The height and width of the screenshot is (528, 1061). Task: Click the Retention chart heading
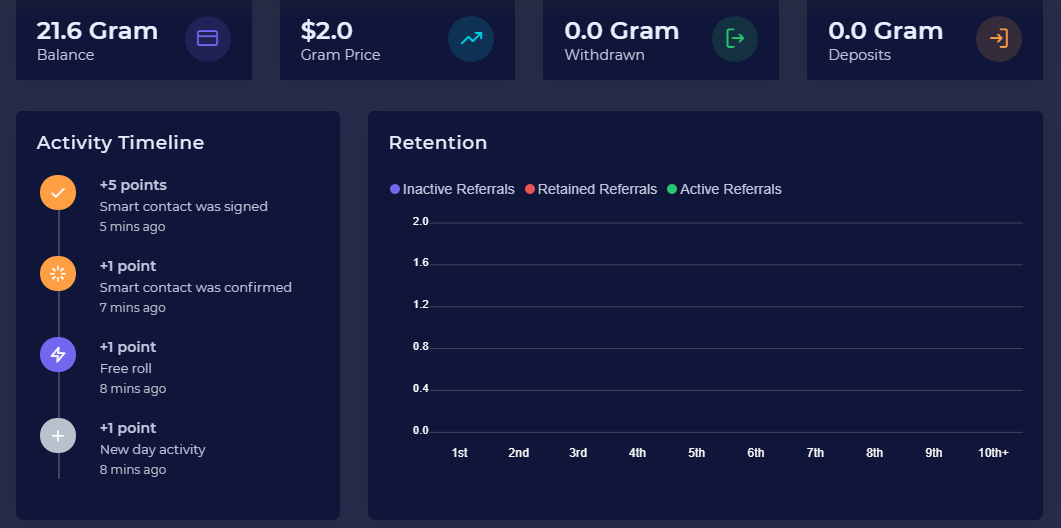438,143
